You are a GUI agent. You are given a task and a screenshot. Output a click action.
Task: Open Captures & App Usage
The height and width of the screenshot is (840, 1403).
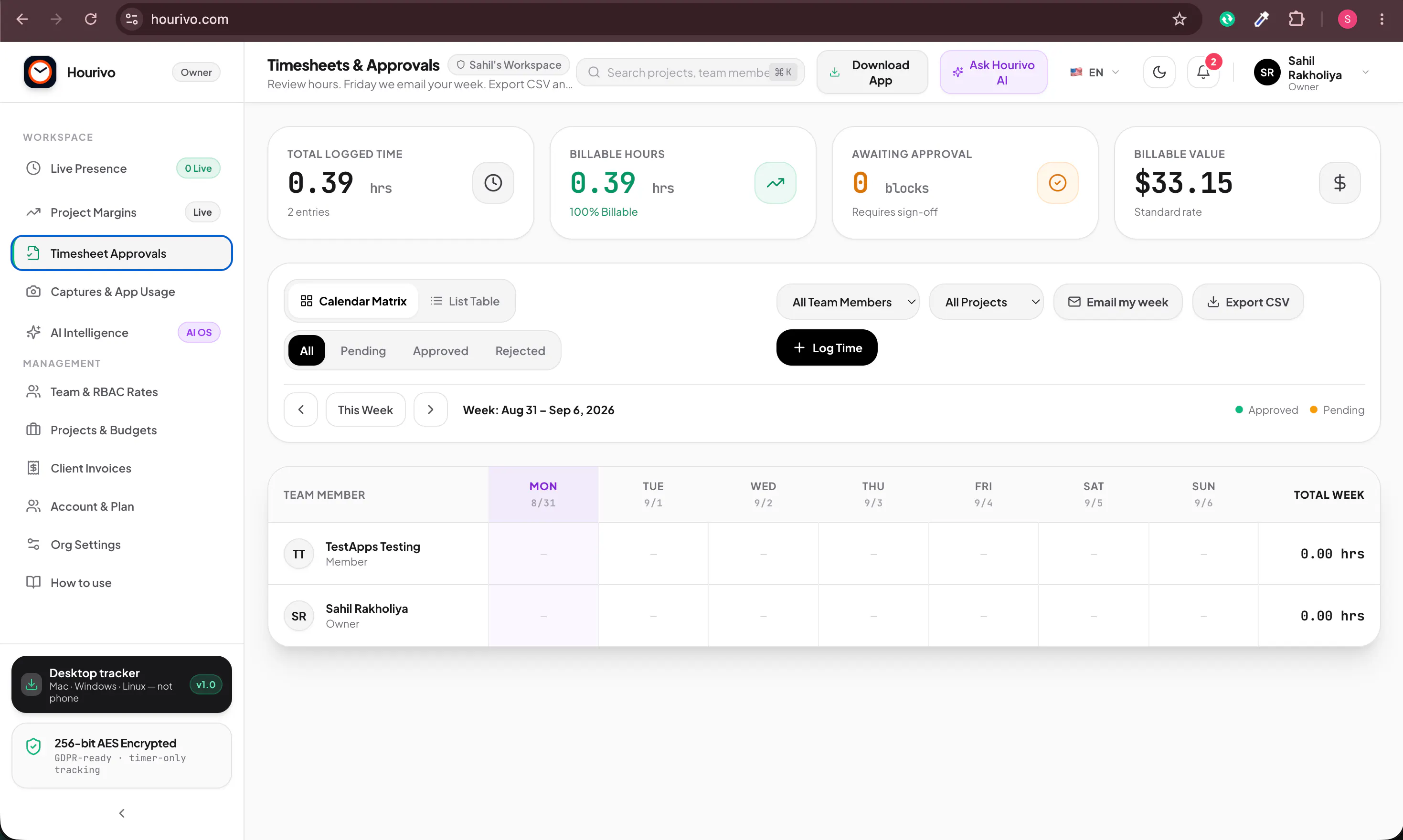tap(122, 292)
